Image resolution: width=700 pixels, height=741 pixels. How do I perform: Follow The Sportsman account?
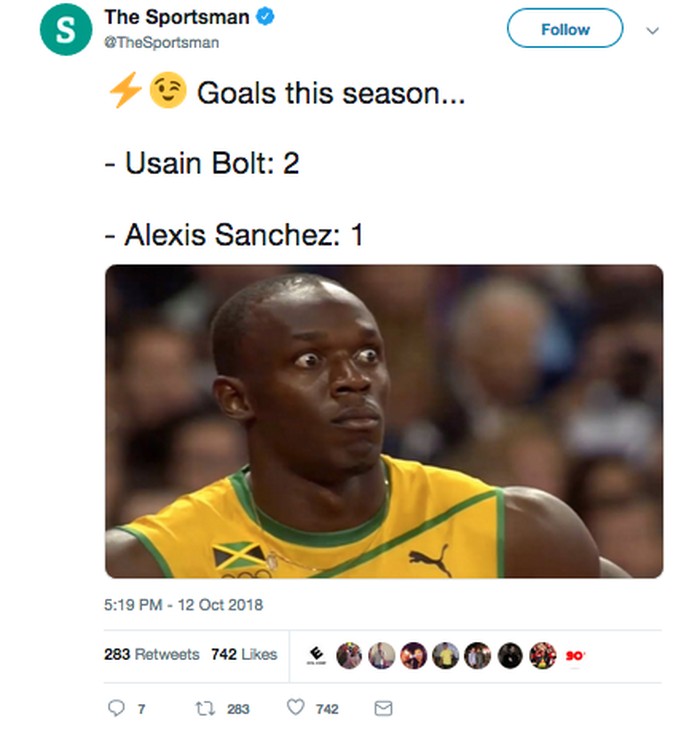(x=565, y=30)
